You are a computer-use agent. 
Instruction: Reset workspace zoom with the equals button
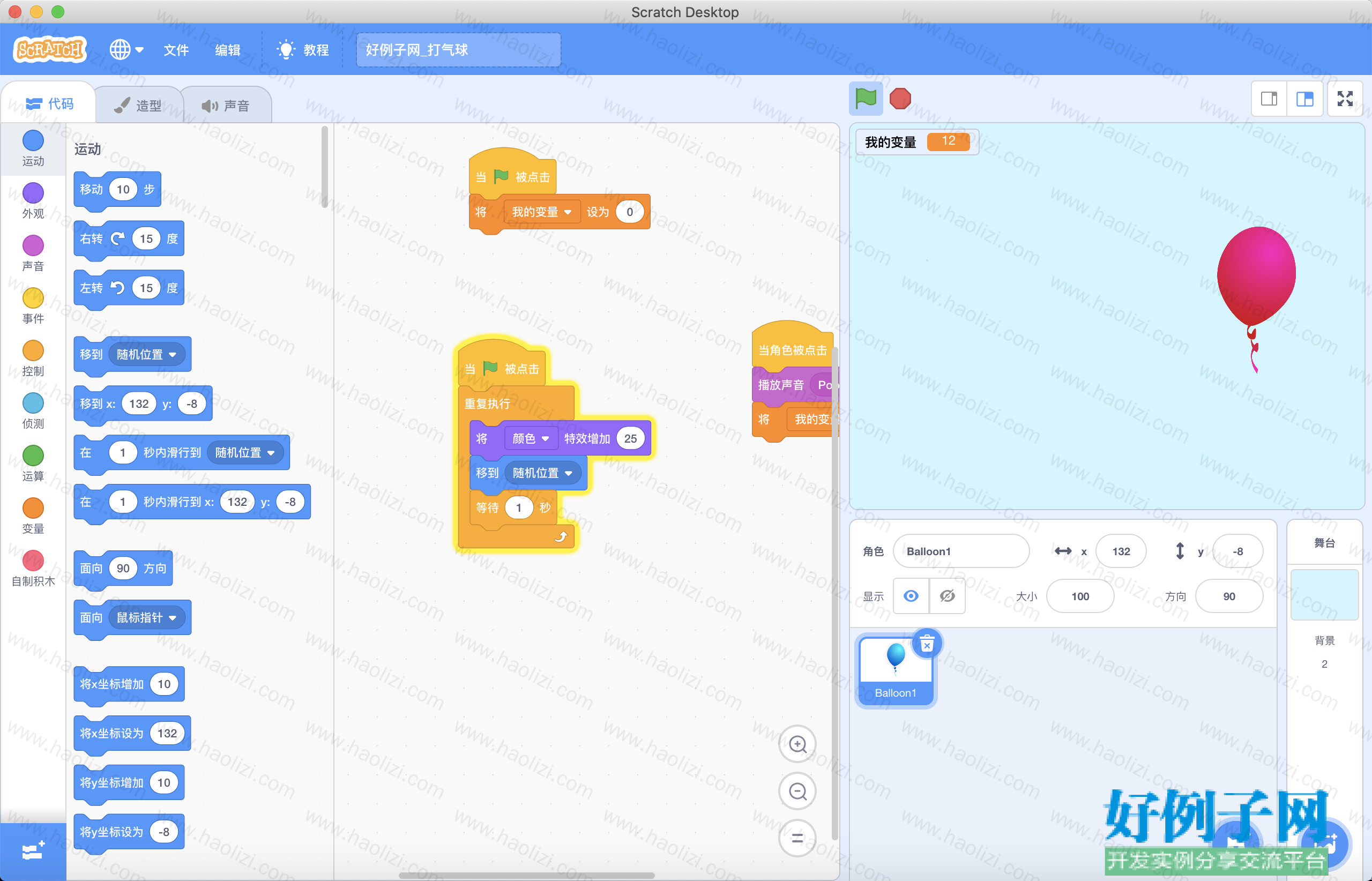[797, 838]
